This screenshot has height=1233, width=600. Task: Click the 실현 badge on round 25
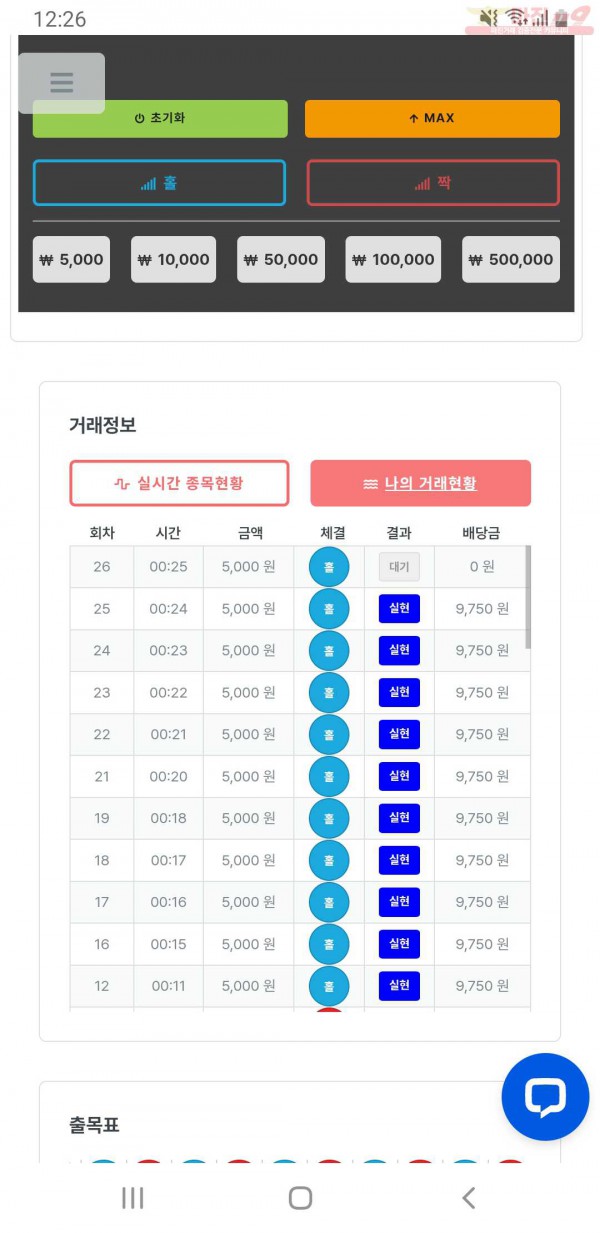pyautogui.click(x=399, y=609)
